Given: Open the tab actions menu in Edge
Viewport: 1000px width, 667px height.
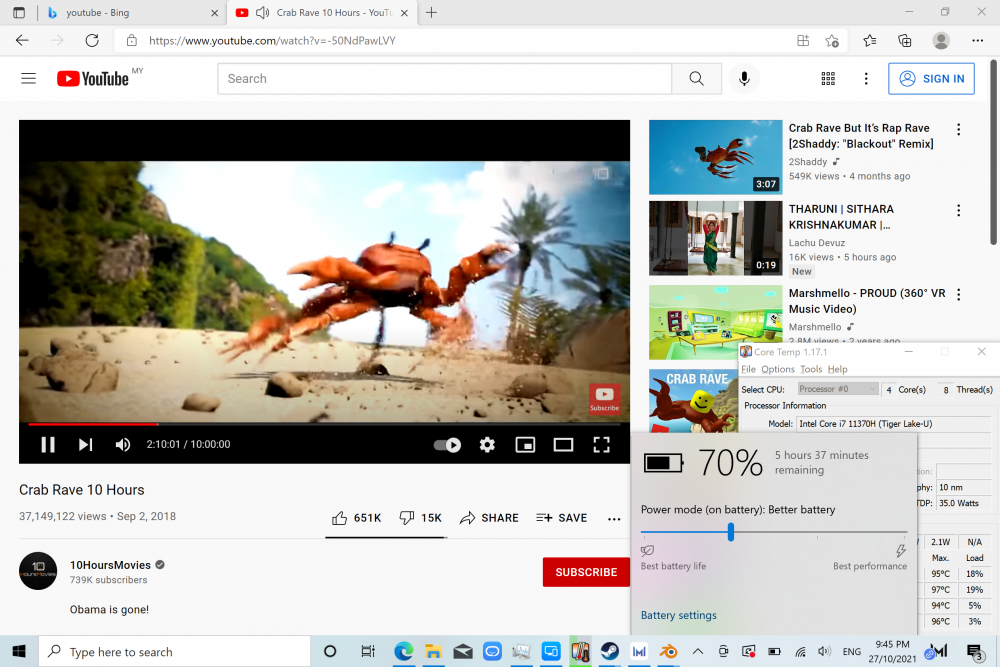Looking at the screenshot, I should [x=19, y=13].
